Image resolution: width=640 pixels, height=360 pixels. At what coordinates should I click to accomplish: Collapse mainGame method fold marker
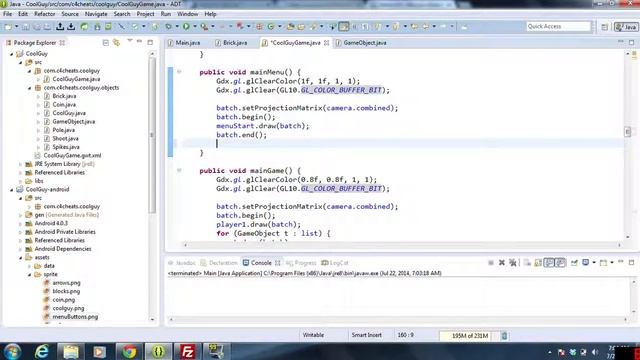[179, 170]
